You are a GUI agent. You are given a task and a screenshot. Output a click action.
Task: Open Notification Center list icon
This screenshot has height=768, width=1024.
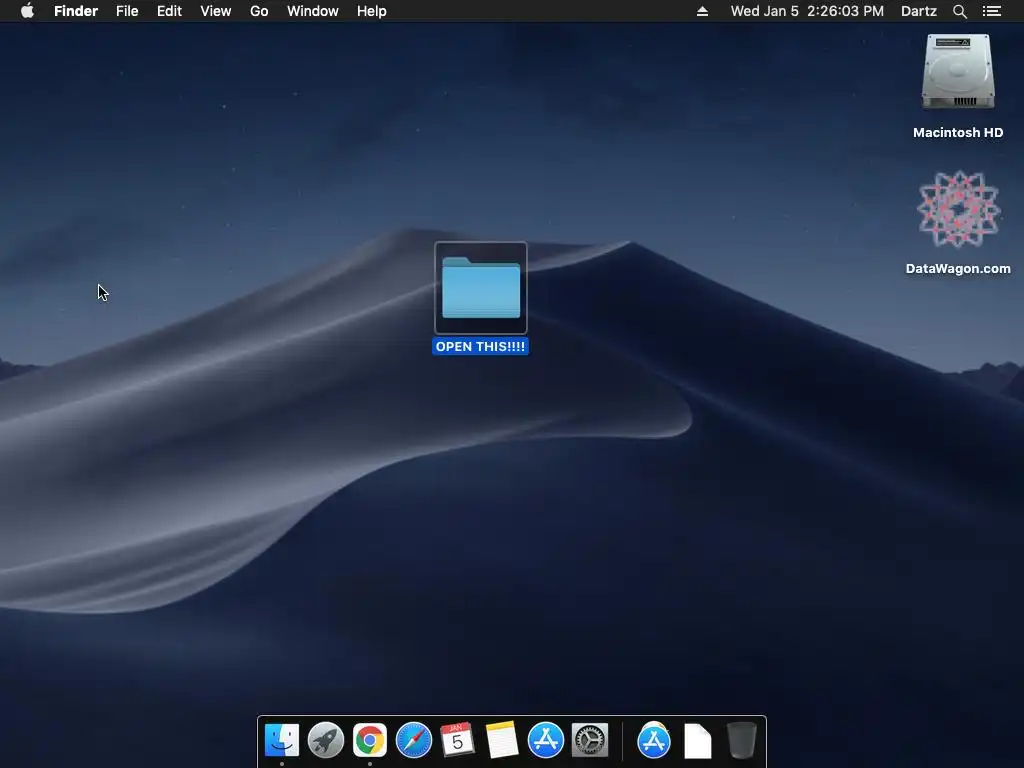992,11
